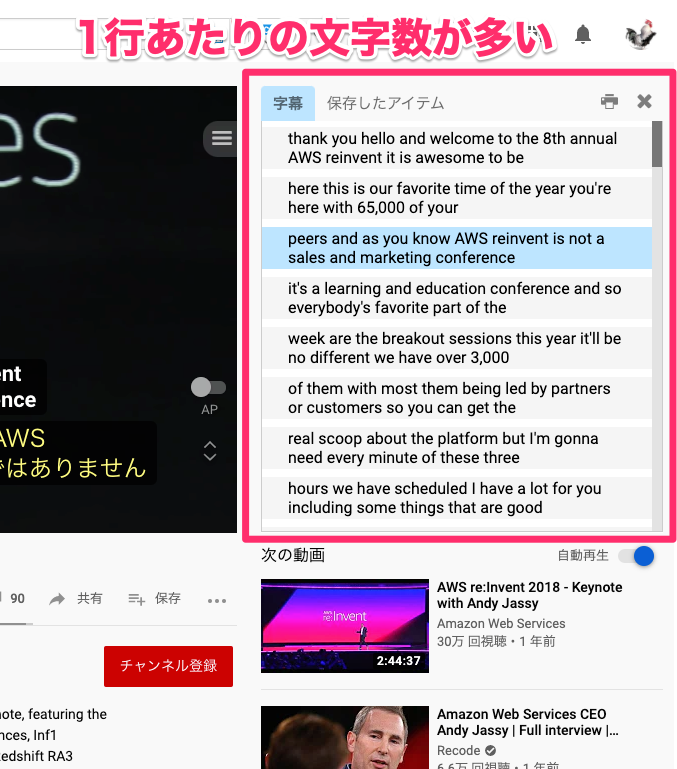The width and height of the screenshot is (677, 769).
Task: Click the save-to-playlist icon
Action: pos(137,599)
